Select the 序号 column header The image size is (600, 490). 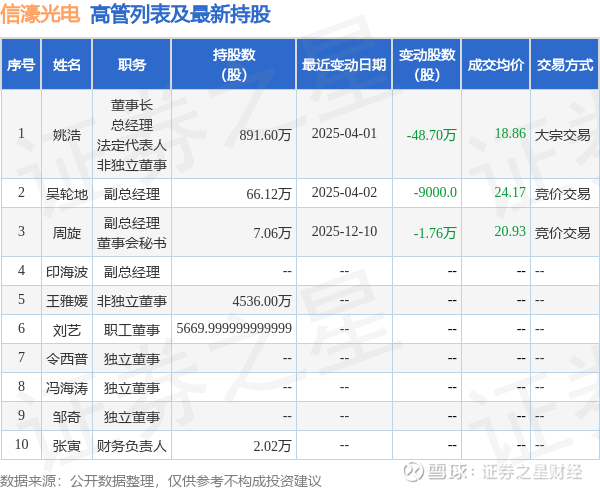21,65
